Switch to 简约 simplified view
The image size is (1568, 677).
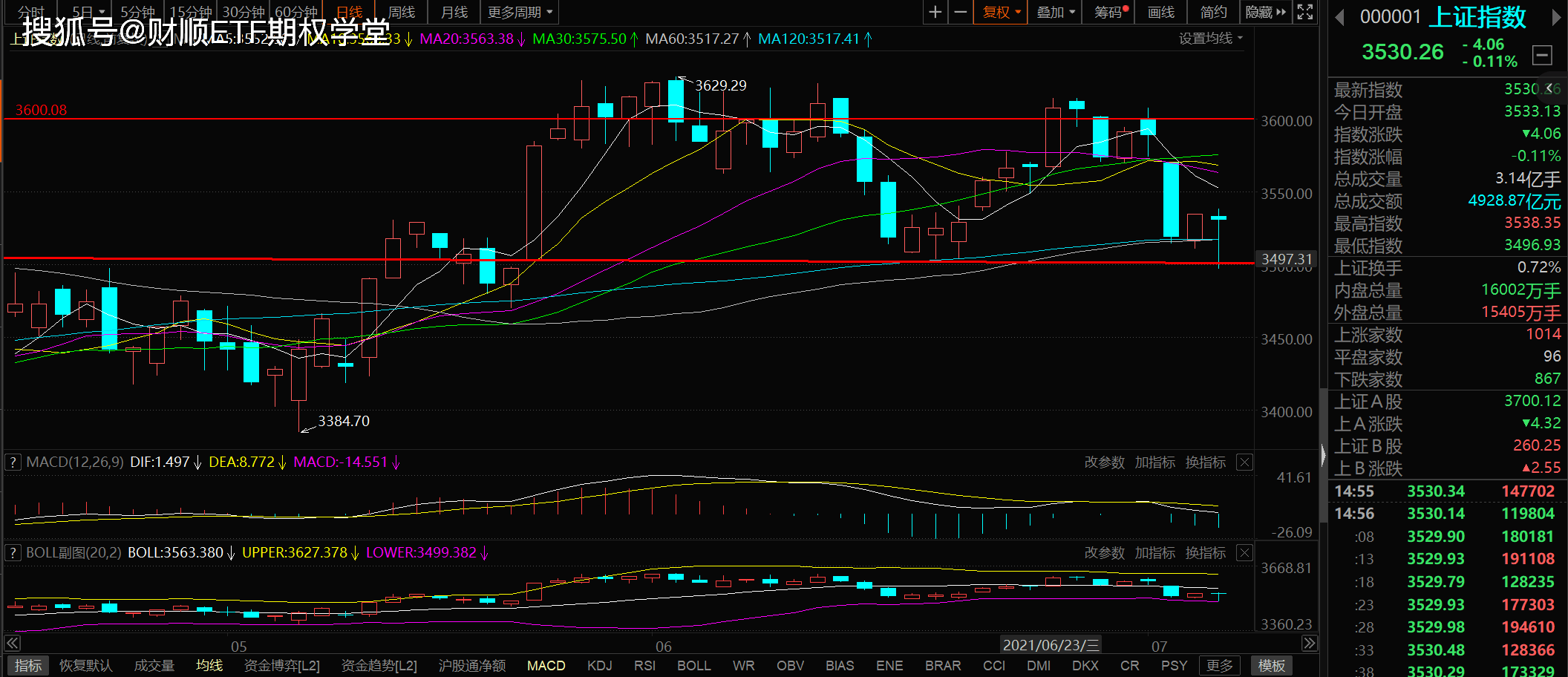click(x=1213, y=12)
